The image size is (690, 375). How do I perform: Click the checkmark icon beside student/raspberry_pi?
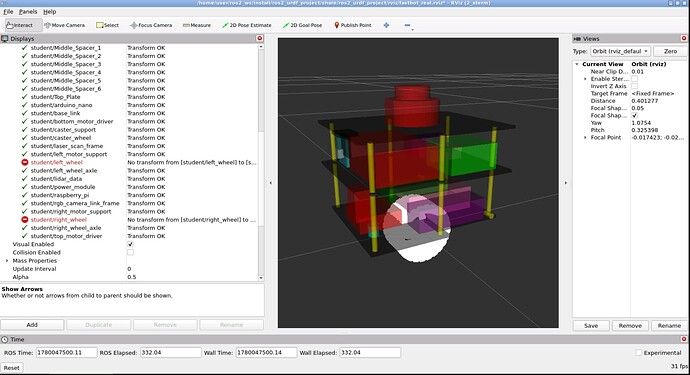25,195
